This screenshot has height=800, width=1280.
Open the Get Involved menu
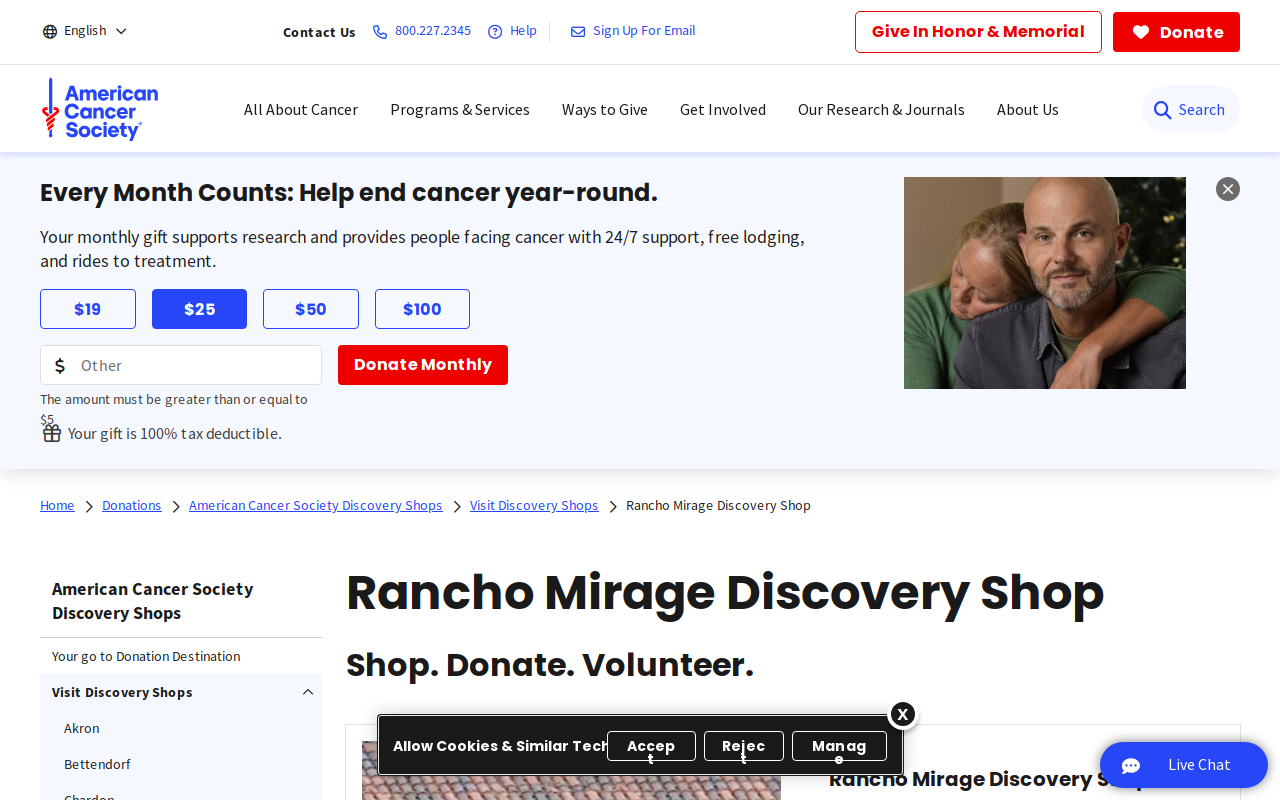point(723,109)
